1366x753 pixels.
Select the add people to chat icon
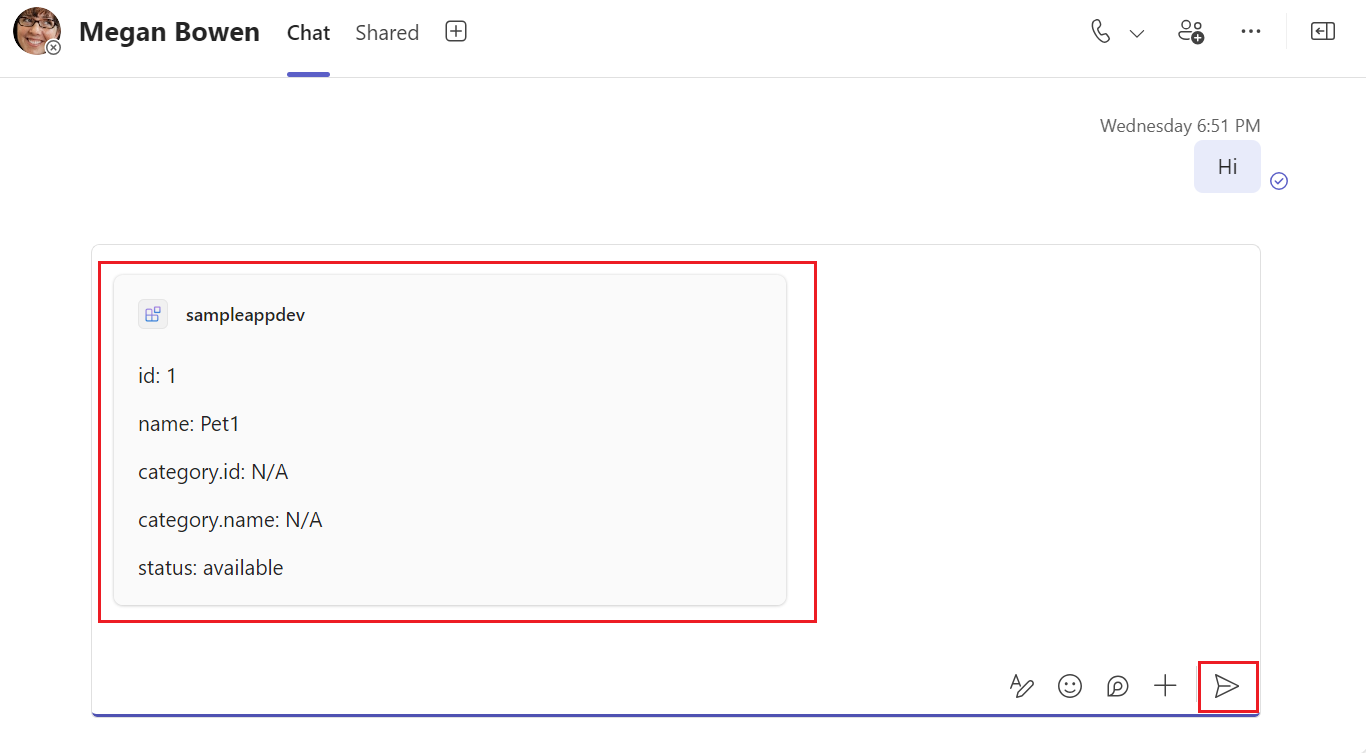click(1191, 31)
